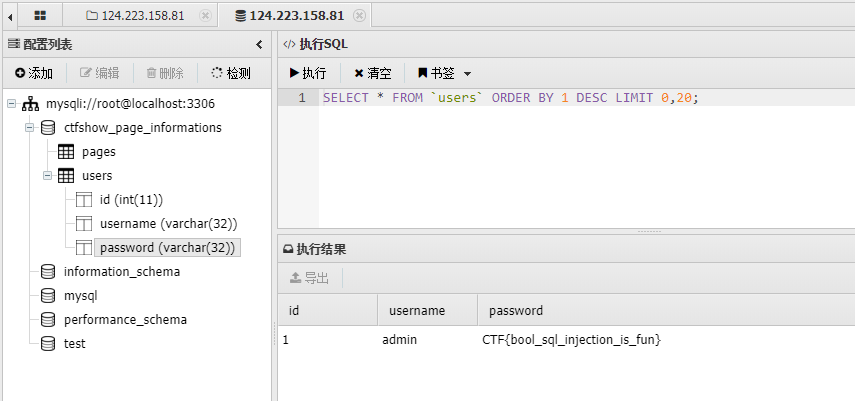Open the Bookmarks (书签) dropdown
The height and width of the screenshot is (401, 855).
pos(444,73)
